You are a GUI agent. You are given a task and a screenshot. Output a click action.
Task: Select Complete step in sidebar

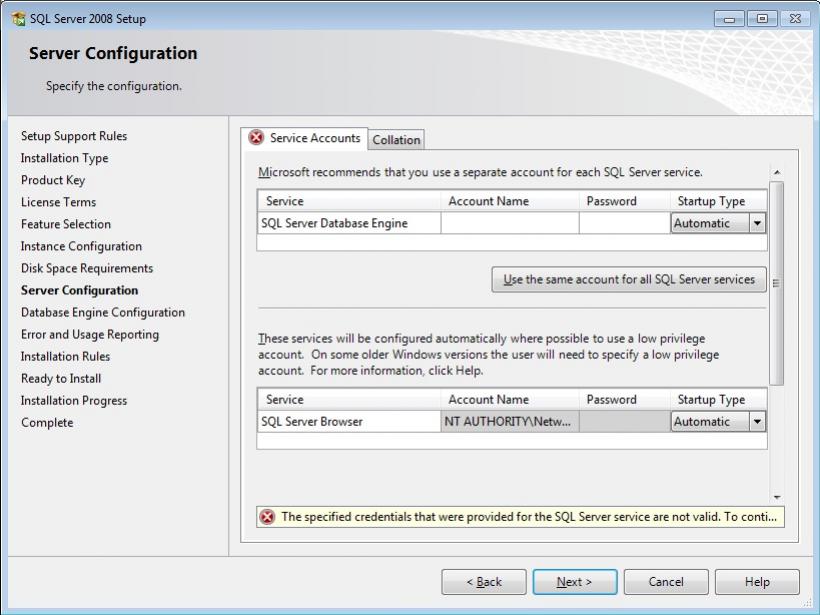(x=47, y=423)
